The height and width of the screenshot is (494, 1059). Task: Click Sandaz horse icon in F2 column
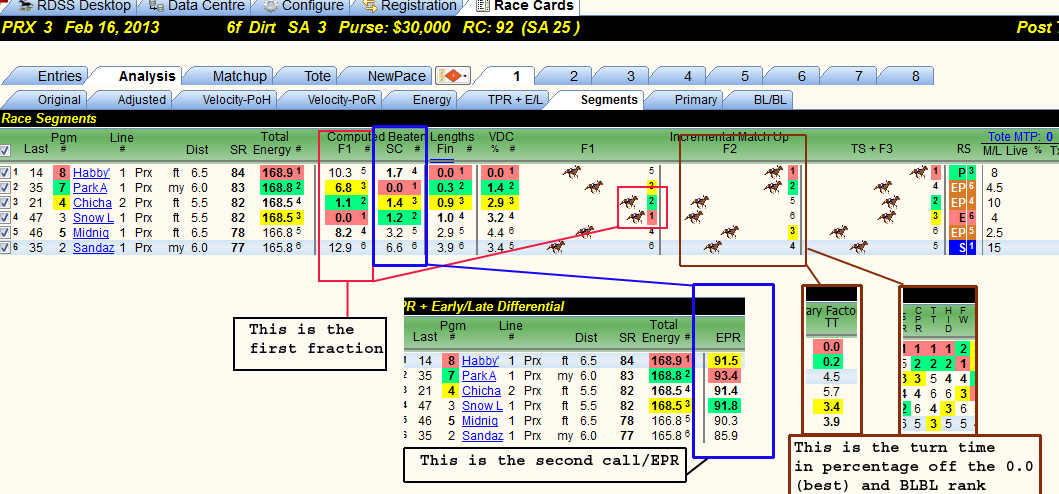(712, 247)
